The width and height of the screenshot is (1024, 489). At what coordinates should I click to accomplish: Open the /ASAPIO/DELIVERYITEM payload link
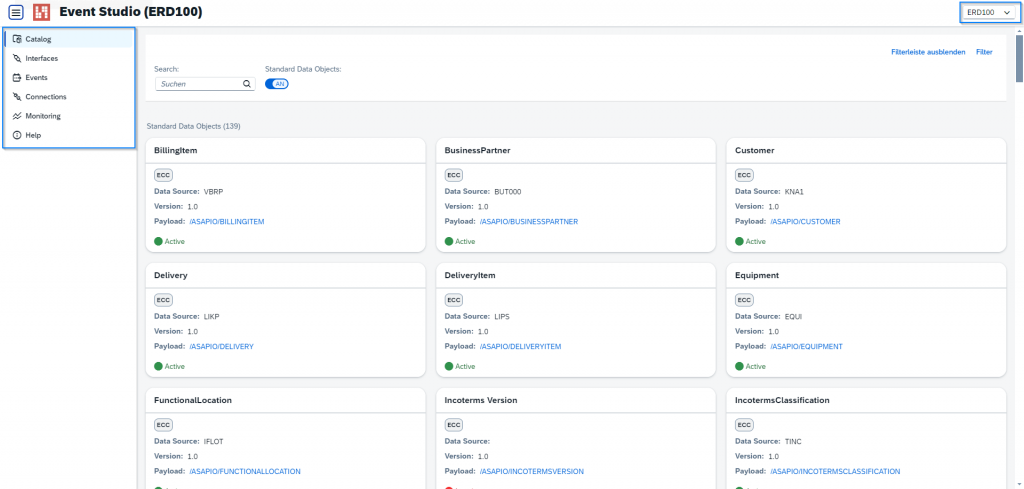pyautogui.click(x=519, y=346)
